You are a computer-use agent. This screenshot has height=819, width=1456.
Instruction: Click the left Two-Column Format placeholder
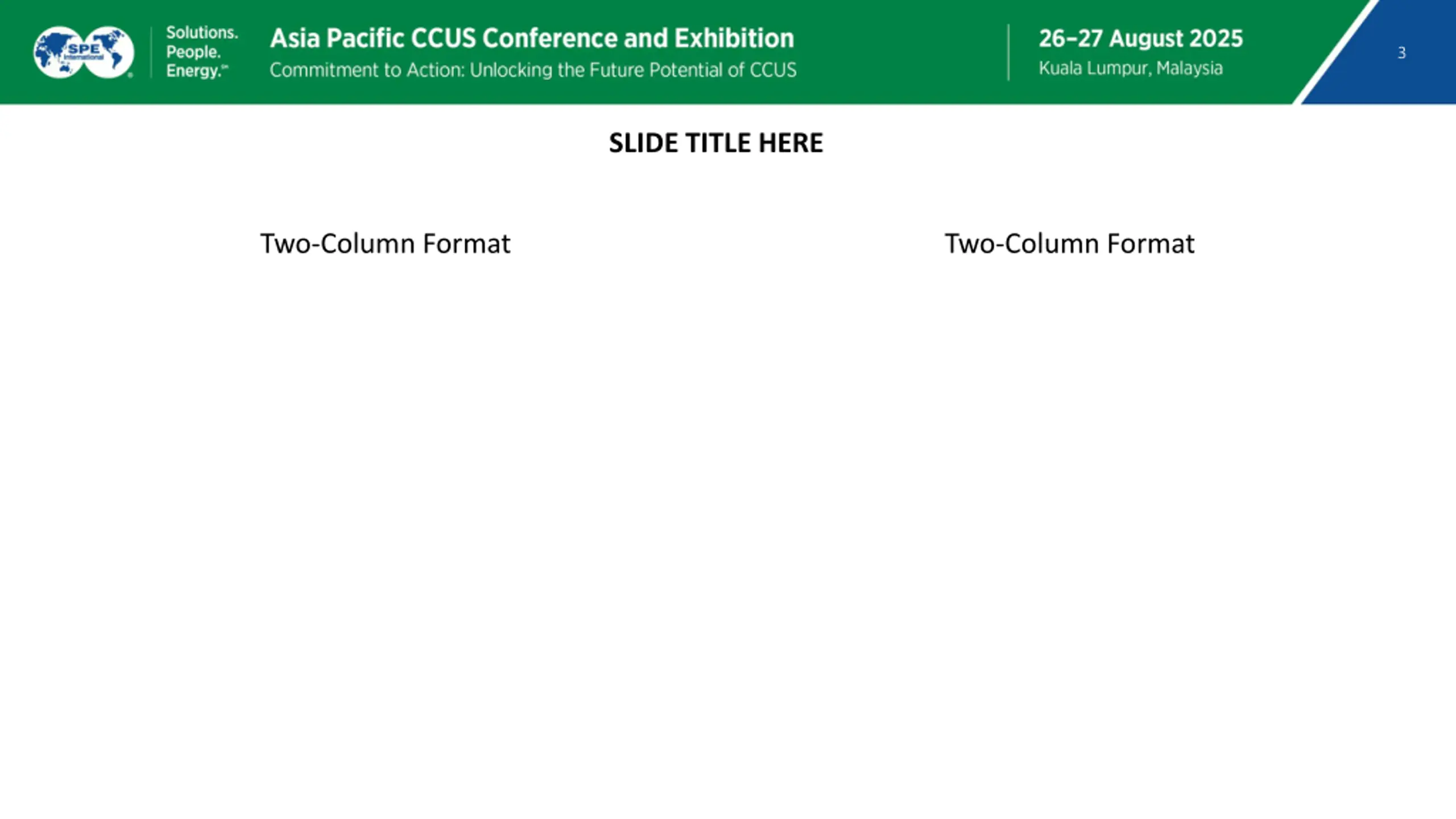coord(385,243)
